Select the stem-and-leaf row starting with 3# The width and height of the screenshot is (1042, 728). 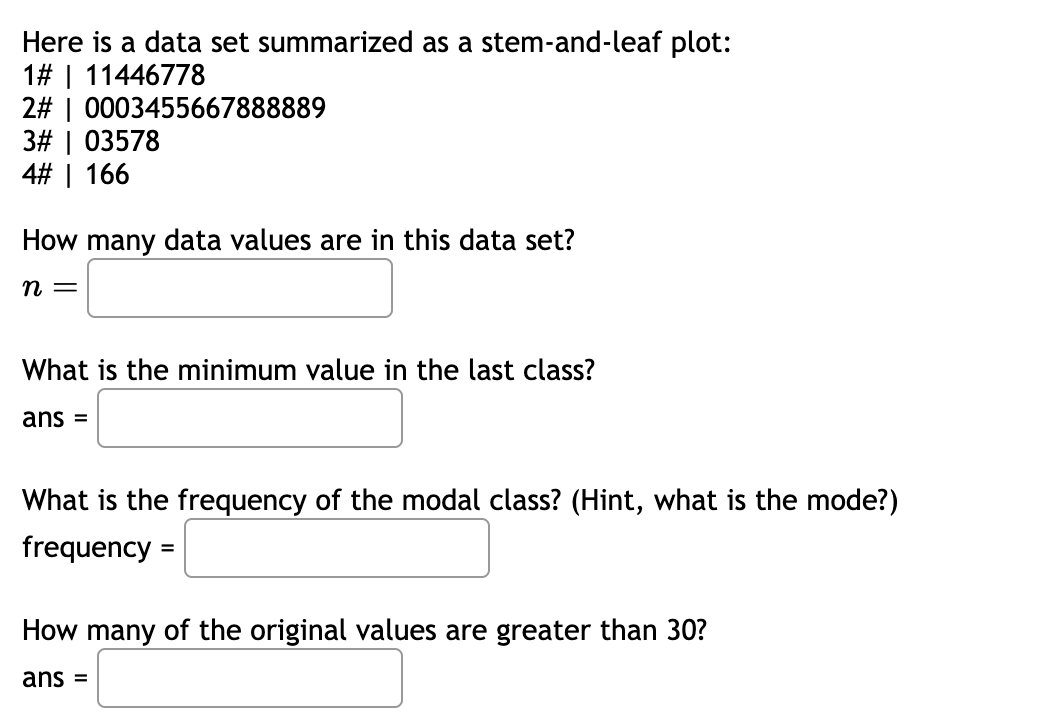pyautogui.click(x=91, y=142)
